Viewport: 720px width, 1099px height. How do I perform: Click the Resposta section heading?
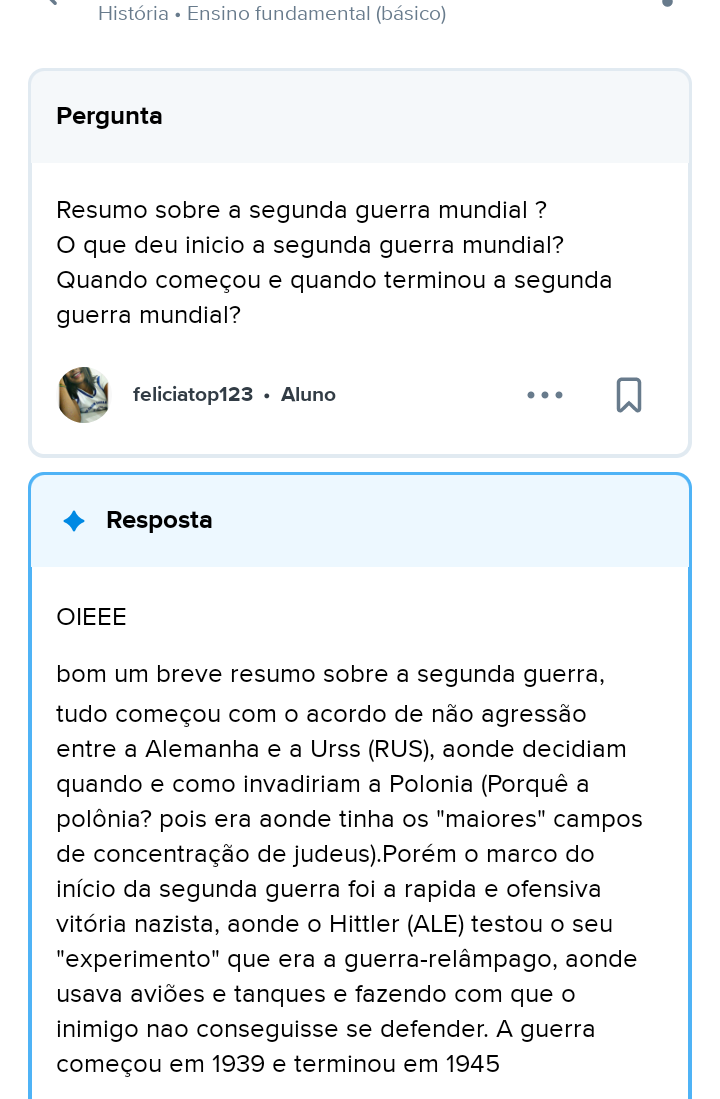coord(159,521)
